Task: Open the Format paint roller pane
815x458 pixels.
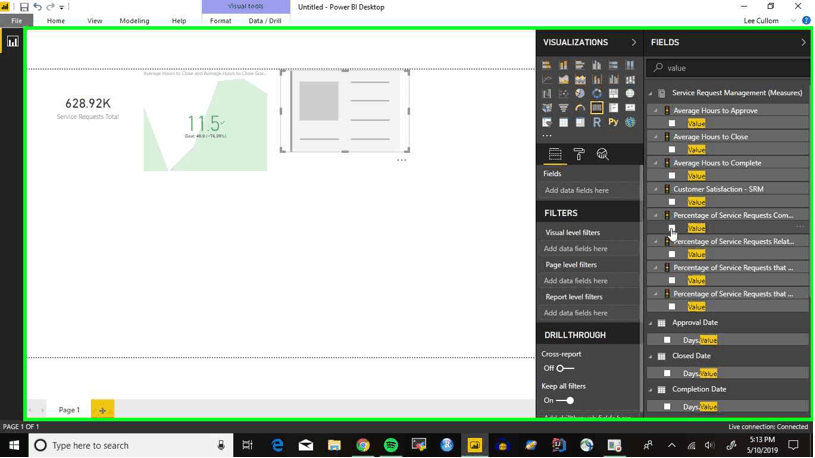Action: tap(579, 154)
